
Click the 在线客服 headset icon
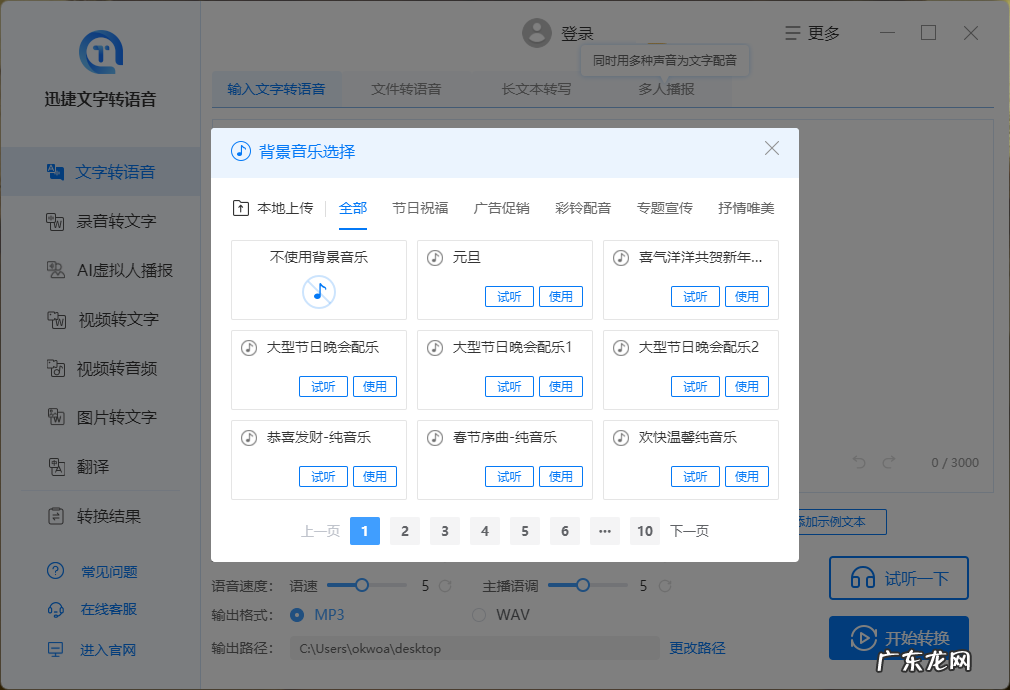coord(56,609)
